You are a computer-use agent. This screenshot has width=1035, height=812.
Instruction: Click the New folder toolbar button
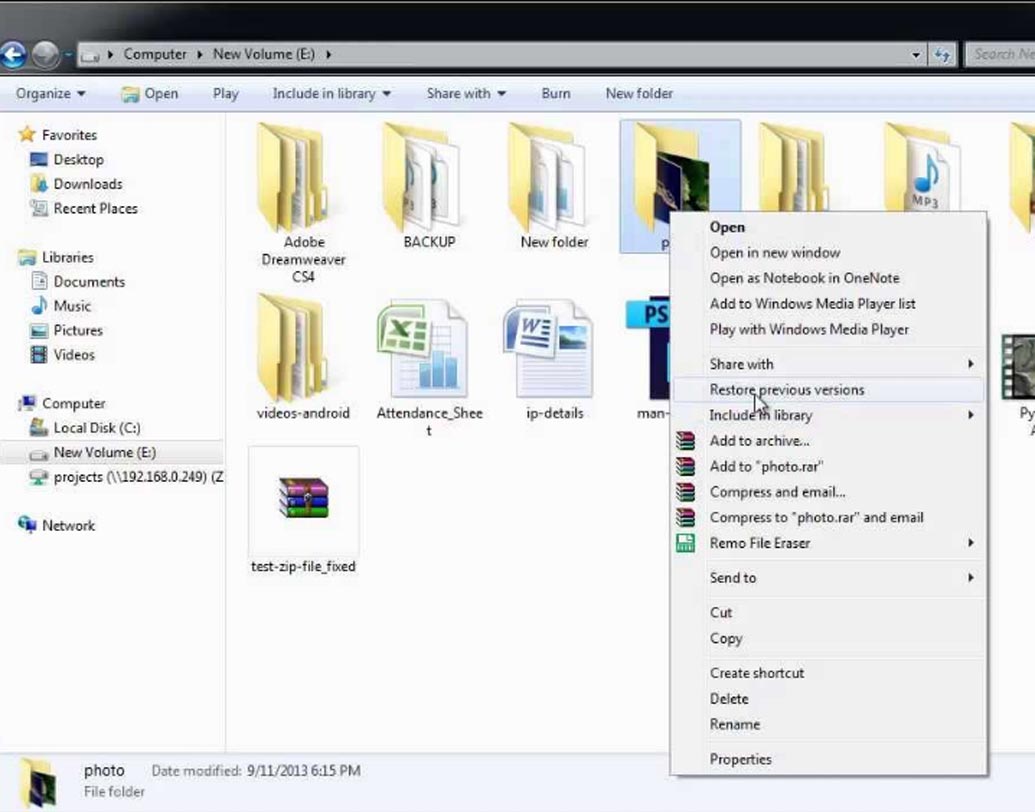coord(639,94)
